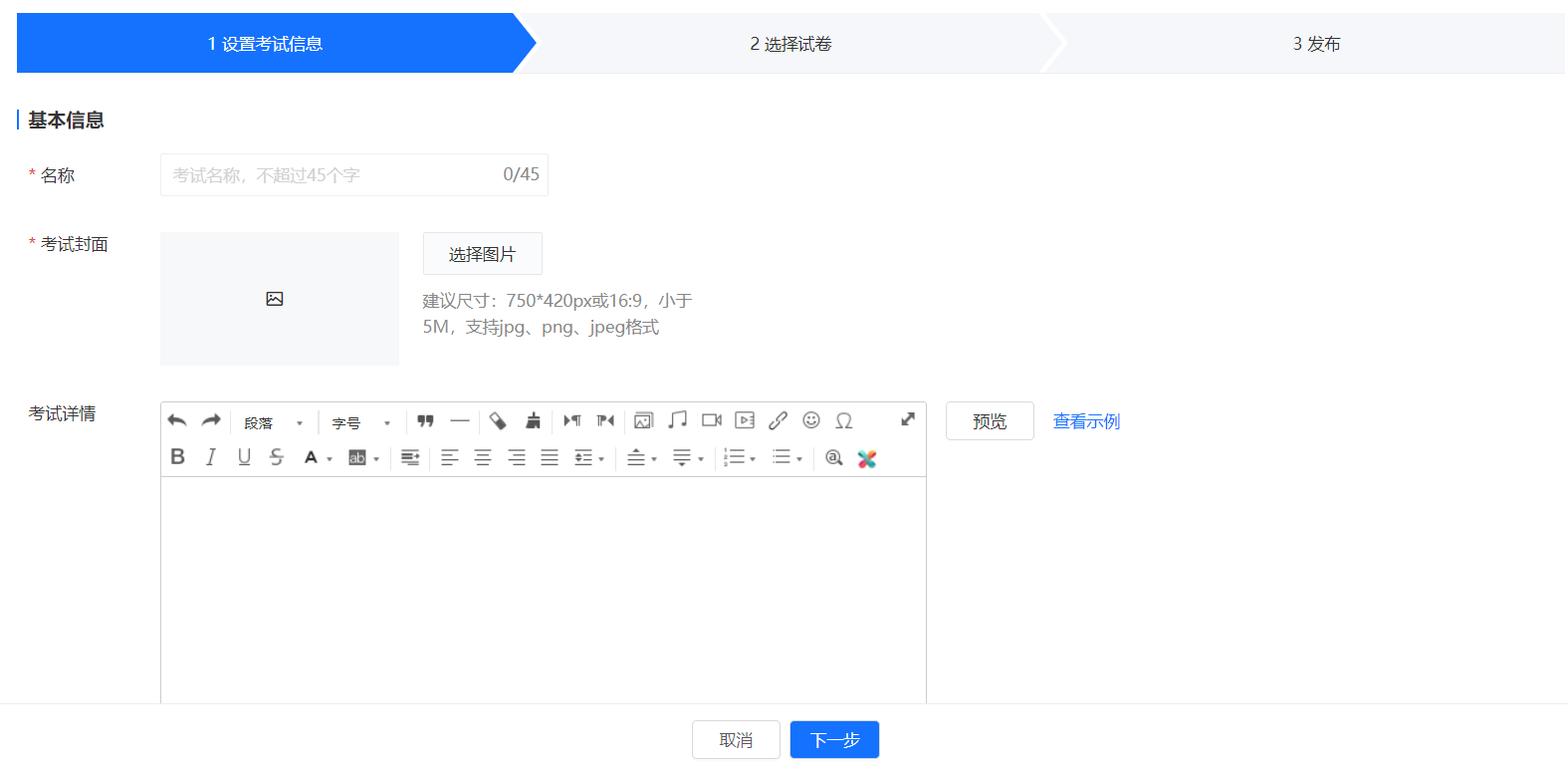Open find and replace search icon
Viewport: 1568px width, 770px height.
[834, 457]
